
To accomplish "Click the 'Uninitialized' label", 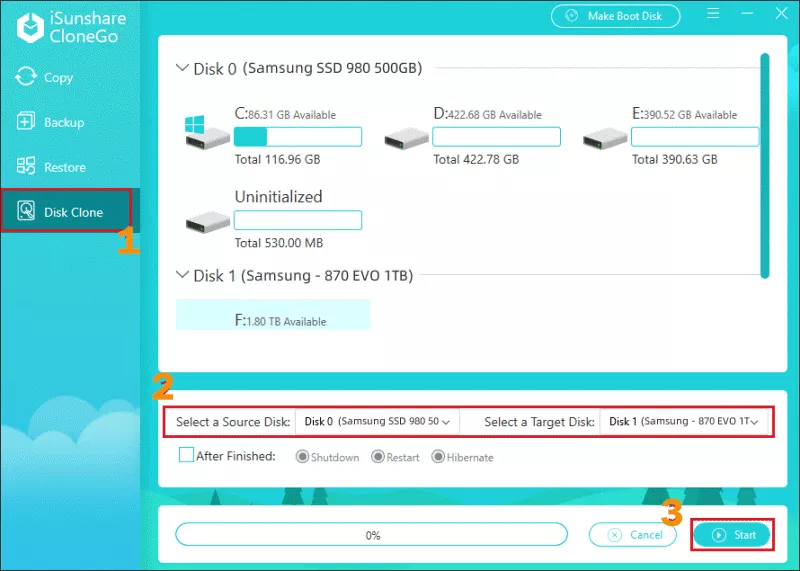I will pyautogui.click(x=279, y=196).
